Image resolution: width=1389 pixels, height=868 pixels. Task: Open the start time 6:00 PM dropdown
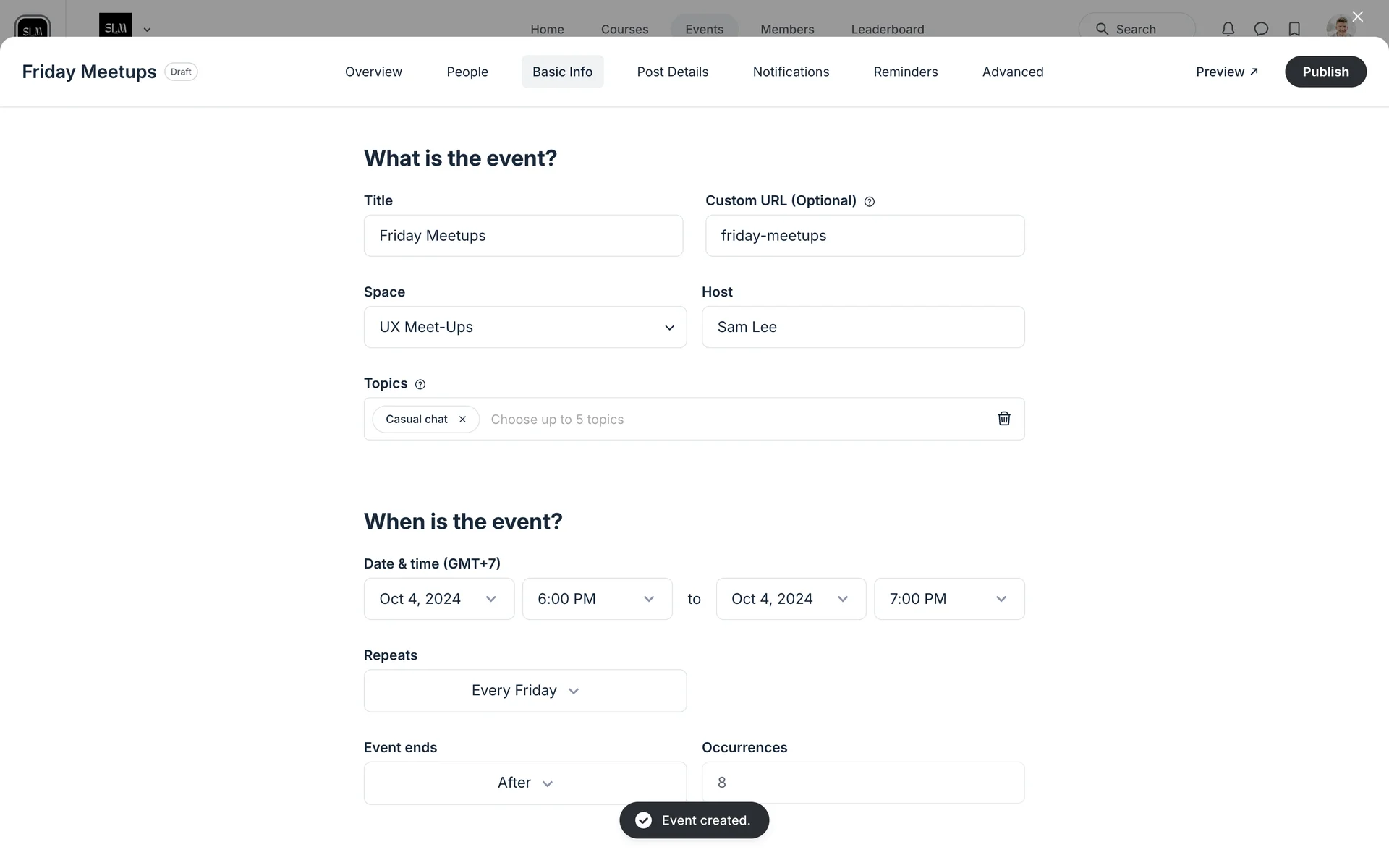[x=597, y=599]
